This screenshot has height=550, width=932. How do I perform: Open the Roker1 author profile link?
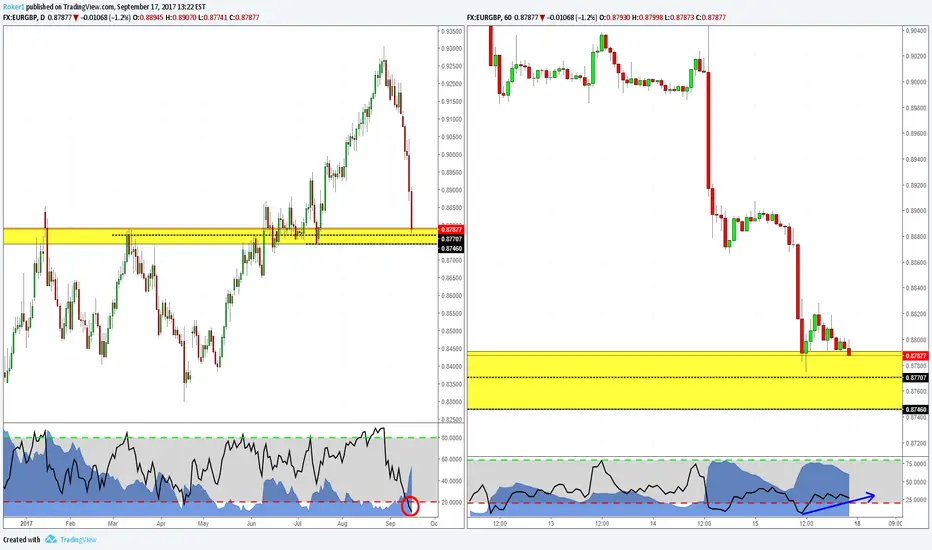coord(13,7)
